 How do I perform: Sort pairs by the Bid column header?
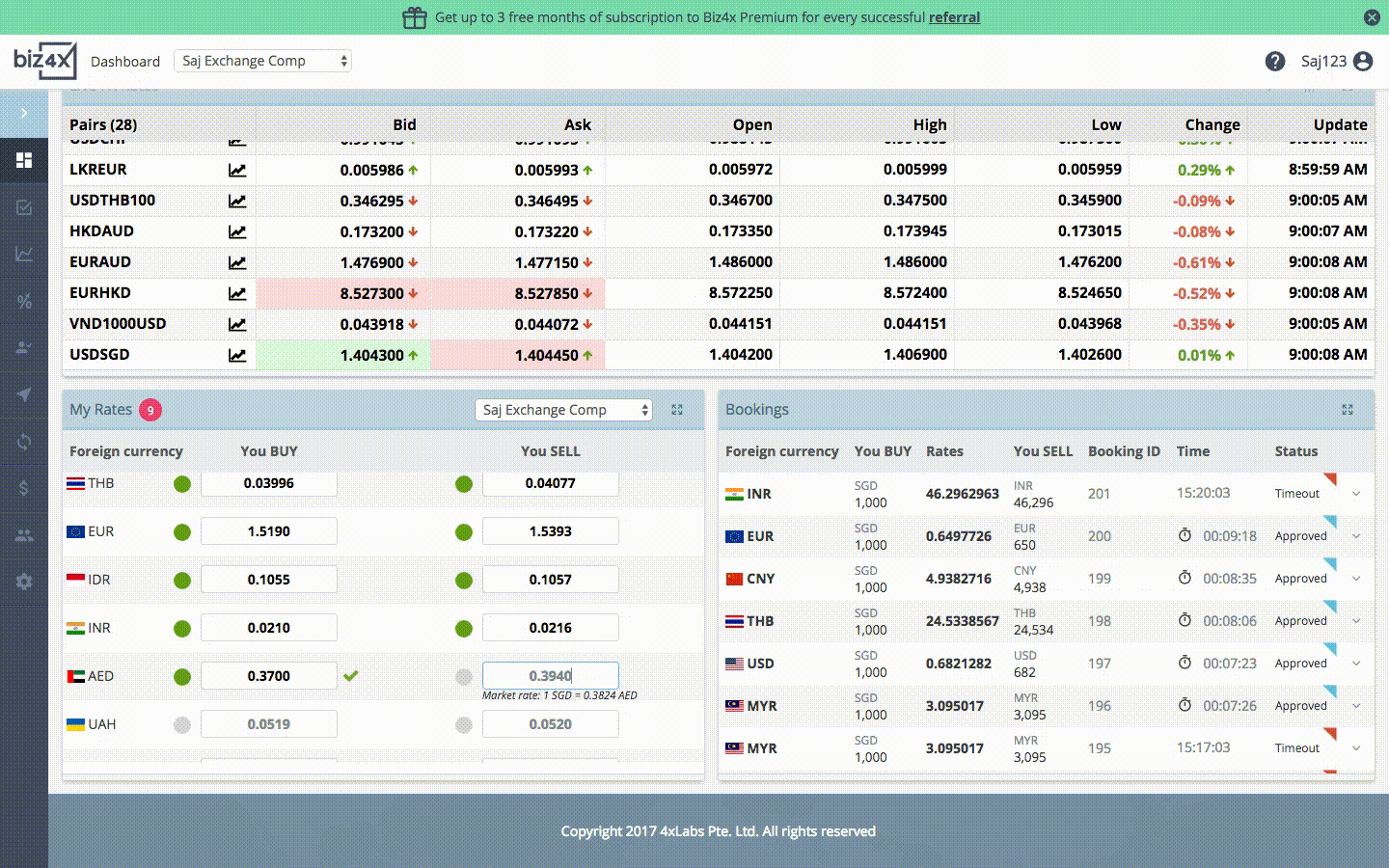(404, 124)
